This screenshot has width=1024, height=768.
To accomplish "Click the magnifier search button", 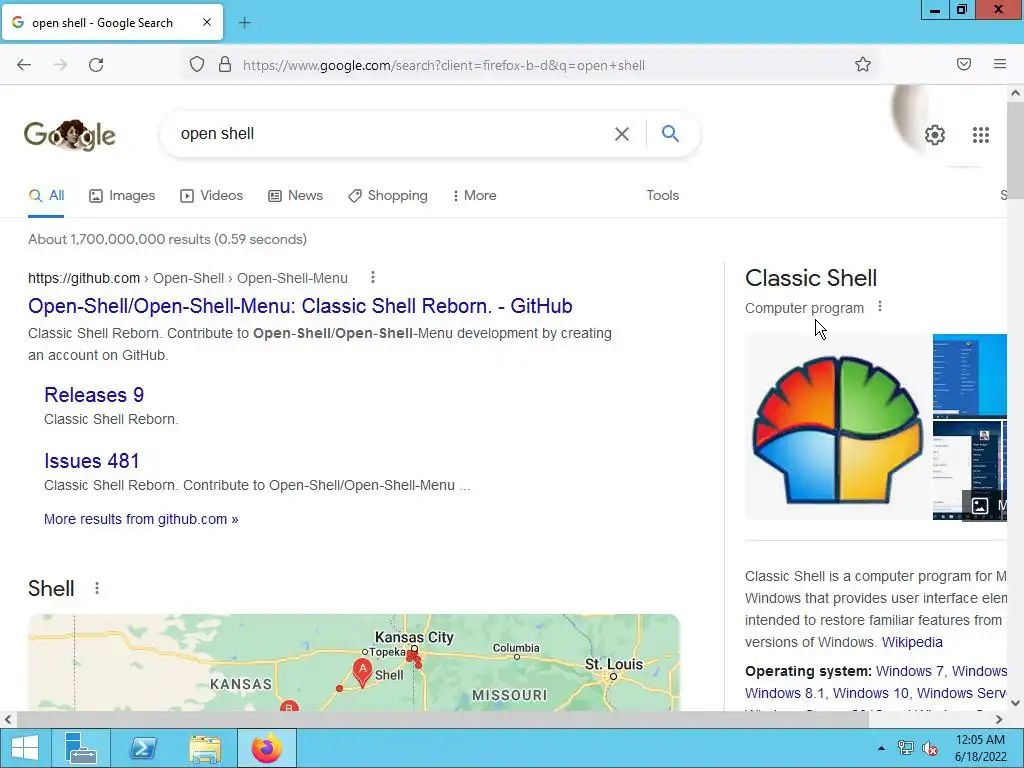I will (670, 133).
